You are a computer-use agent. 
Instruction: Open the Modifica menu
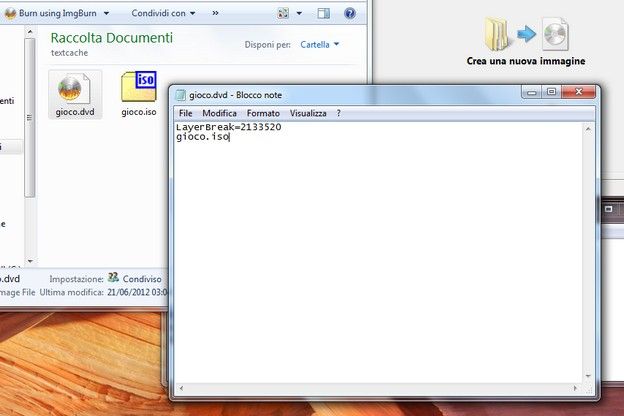pos(219,113)
